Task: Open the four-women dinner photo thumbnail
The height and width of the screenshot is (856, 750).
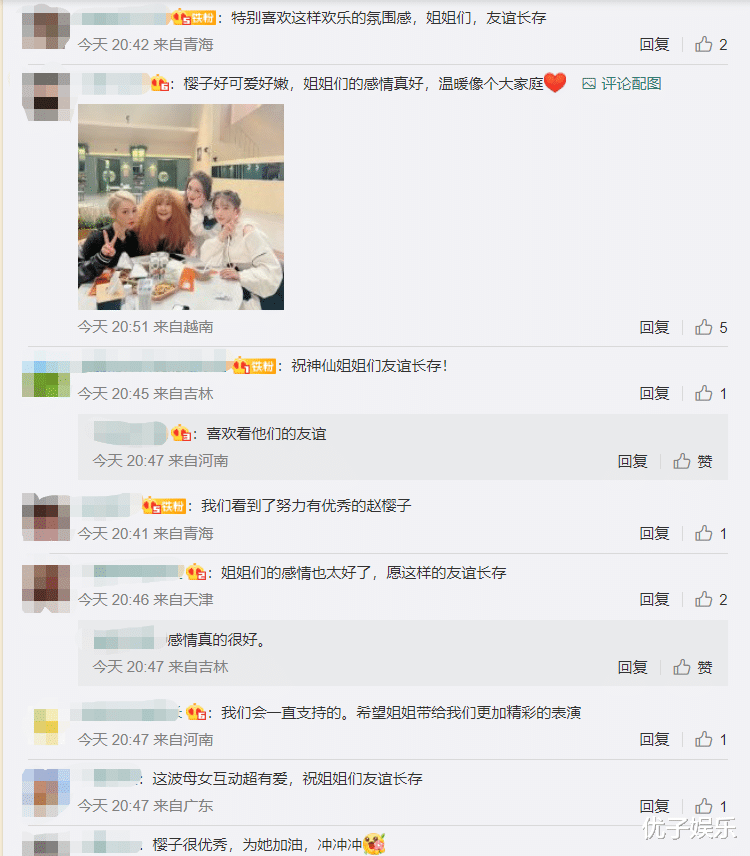Action: pyautogui.click(x=181, y=207)
